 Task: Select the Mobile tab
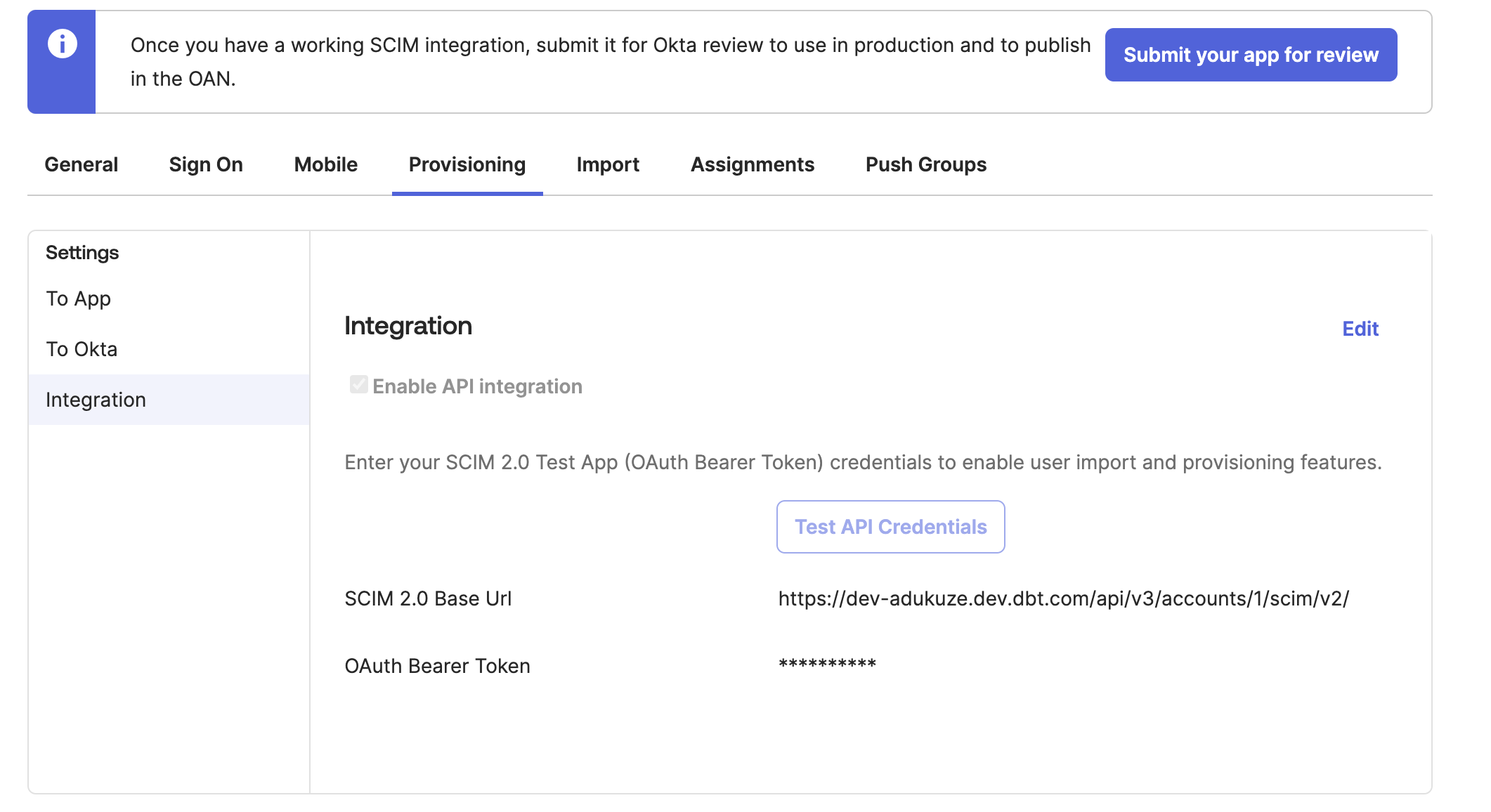325,164
